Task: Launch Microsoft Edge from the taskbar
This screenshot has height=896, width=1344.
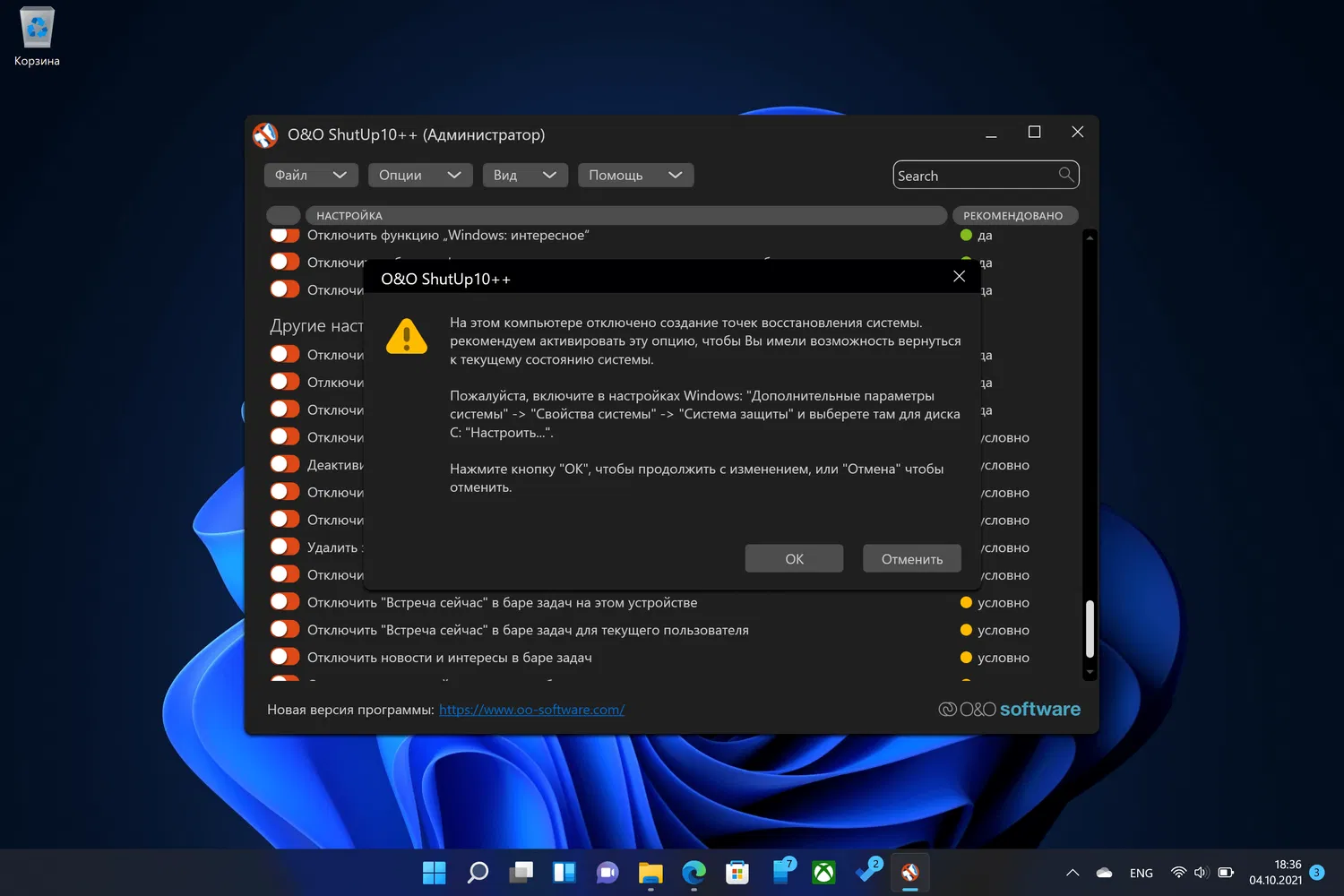Action: [694, 872]
